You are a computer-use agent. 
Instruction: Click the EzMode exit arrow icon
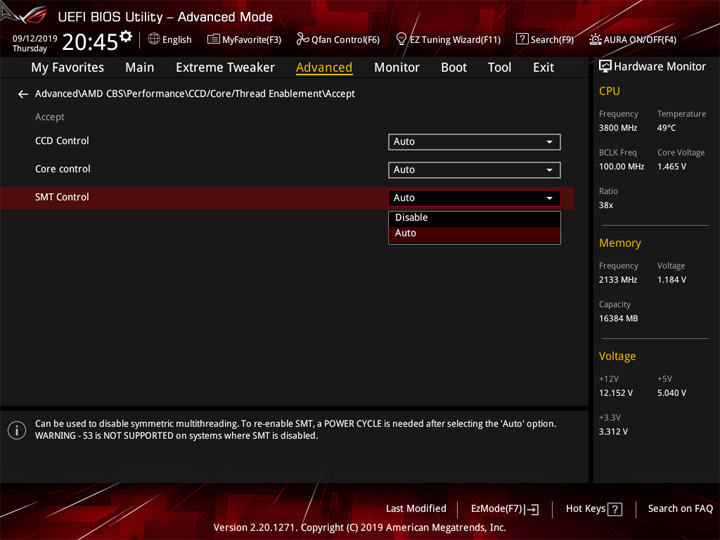pyautogui.click(x=533, y=509)
